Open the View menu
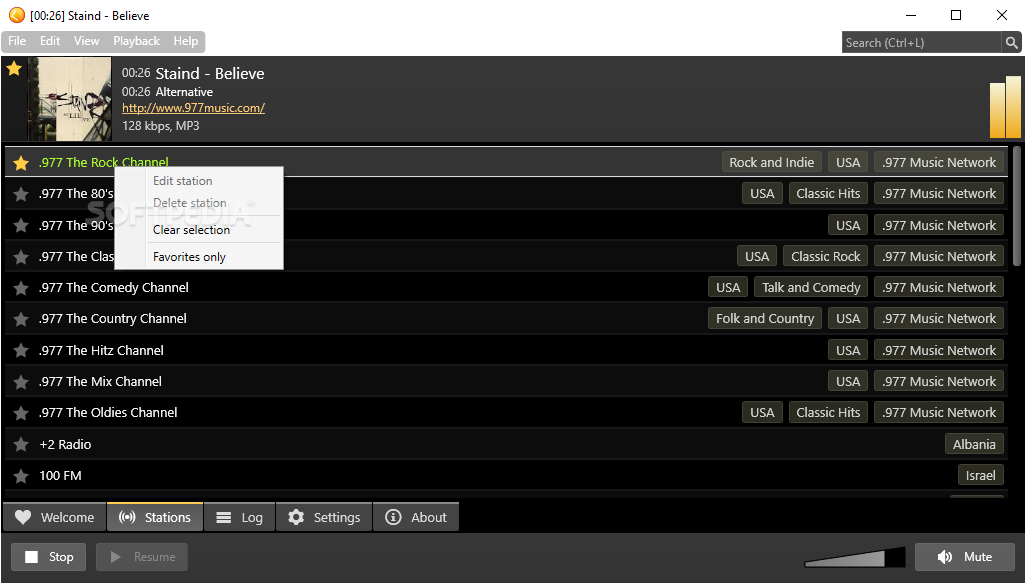This screenshot has width=1026, height=584. tap(86, 41)
